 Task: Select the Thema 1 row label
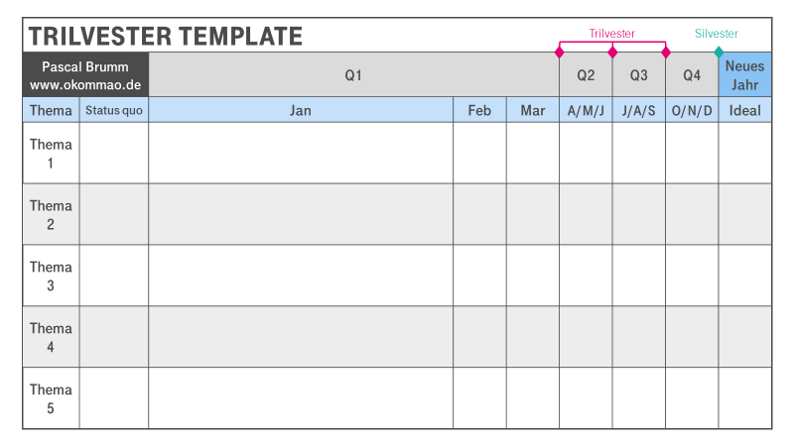pyautogui.click(x=51, y=153)
